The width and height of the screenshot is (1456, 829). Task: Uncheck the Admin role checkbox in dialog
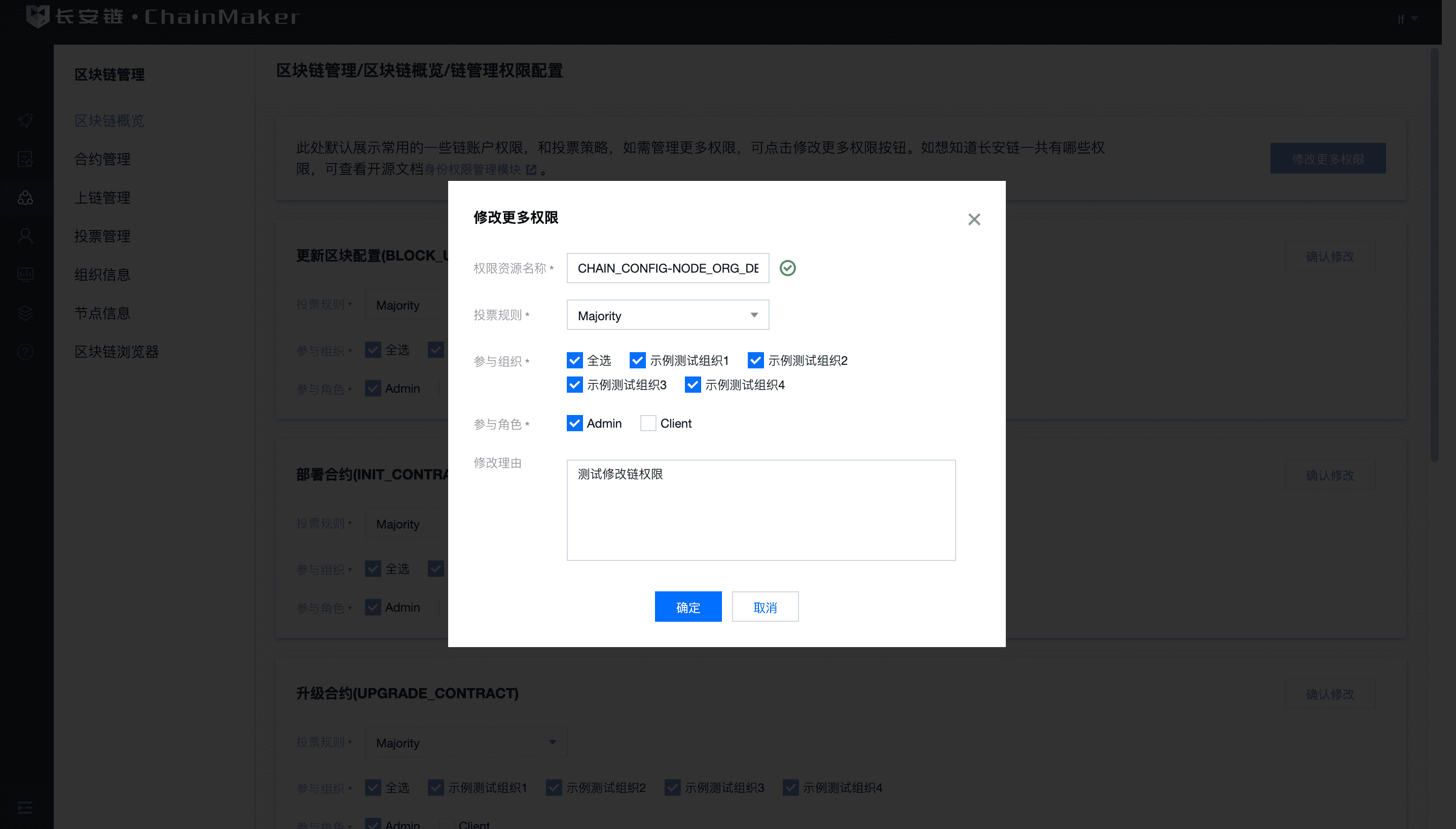[x=574, y=423]
